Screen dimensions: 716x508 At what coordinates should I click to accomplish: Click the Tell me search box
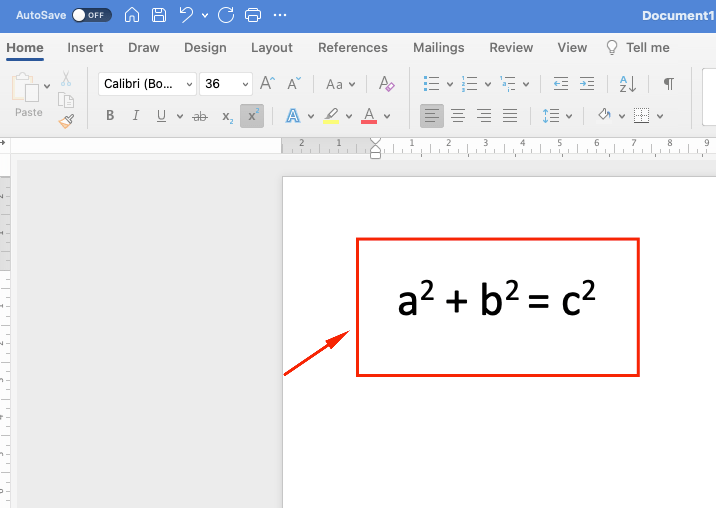point(638,48)
